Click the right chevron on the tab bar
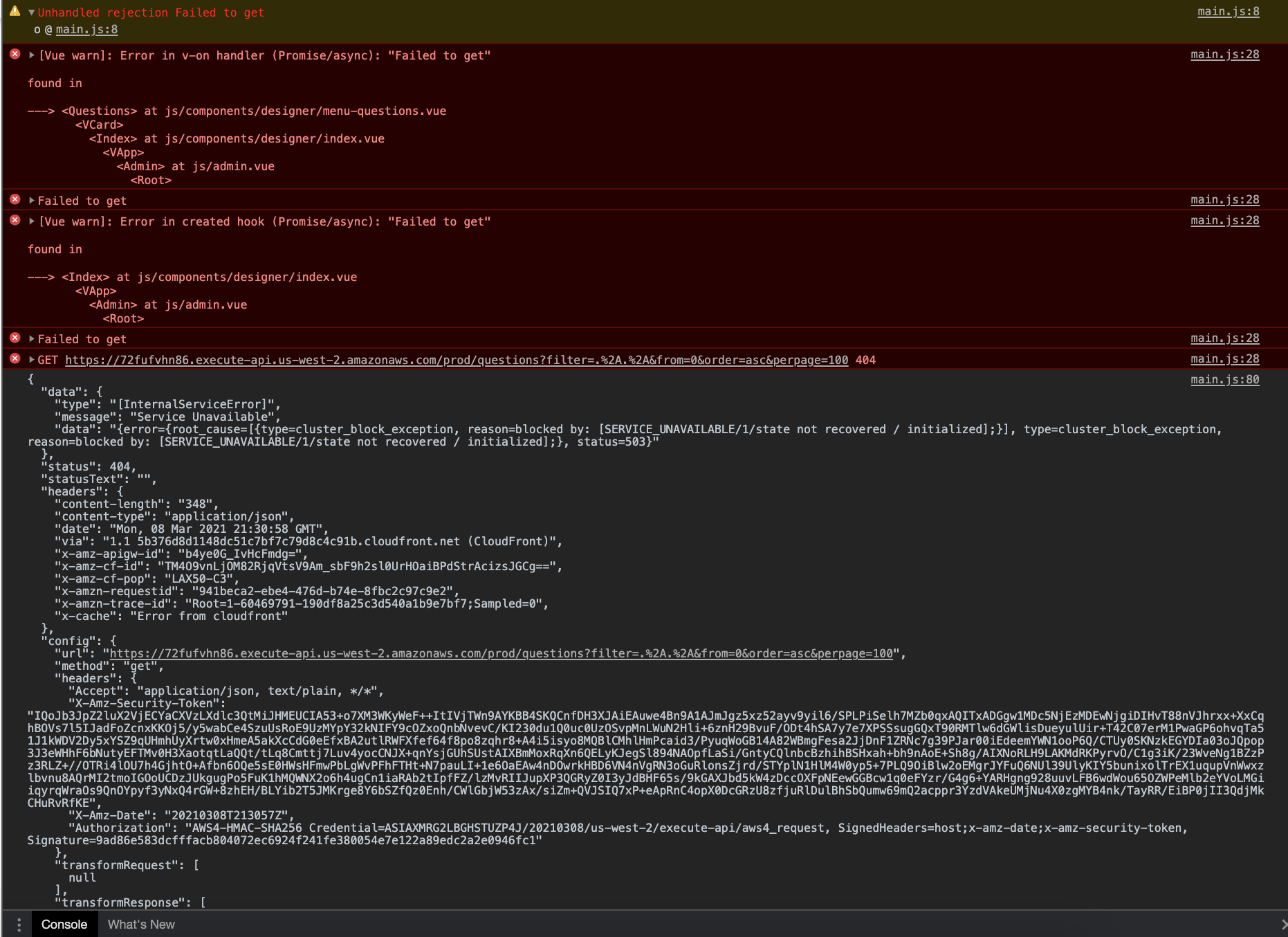The width and height of the screenshot is (1288, 937). tap(1283, 924)
